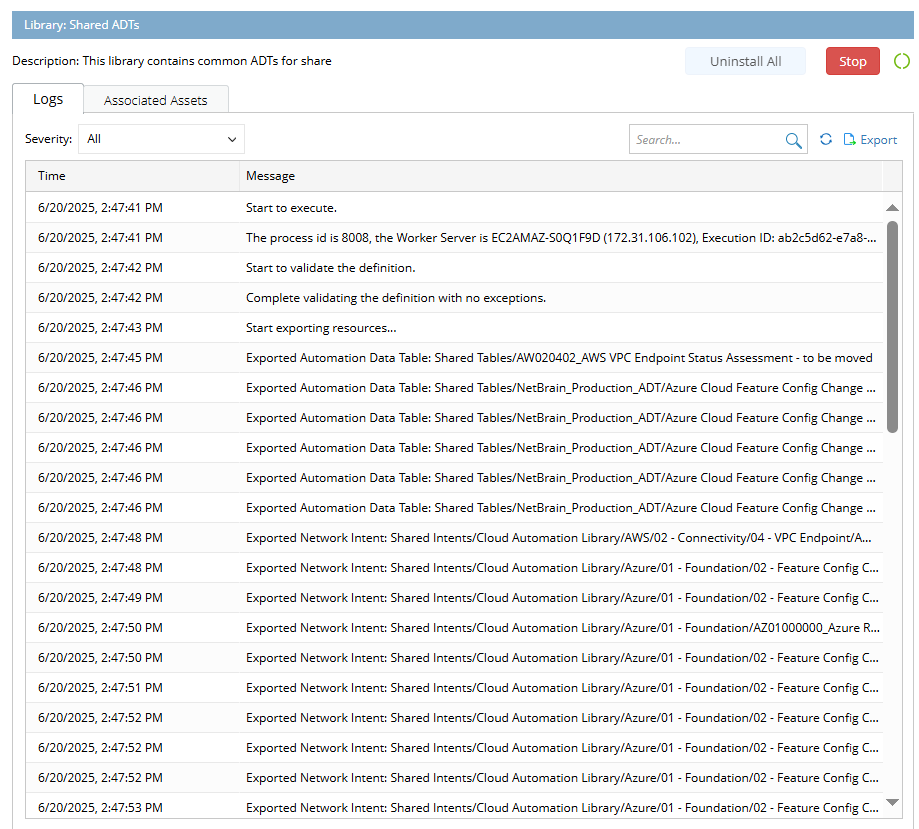Switch to the Logs tab
This screenshot has height=829, width=919.
click(48, 99)
